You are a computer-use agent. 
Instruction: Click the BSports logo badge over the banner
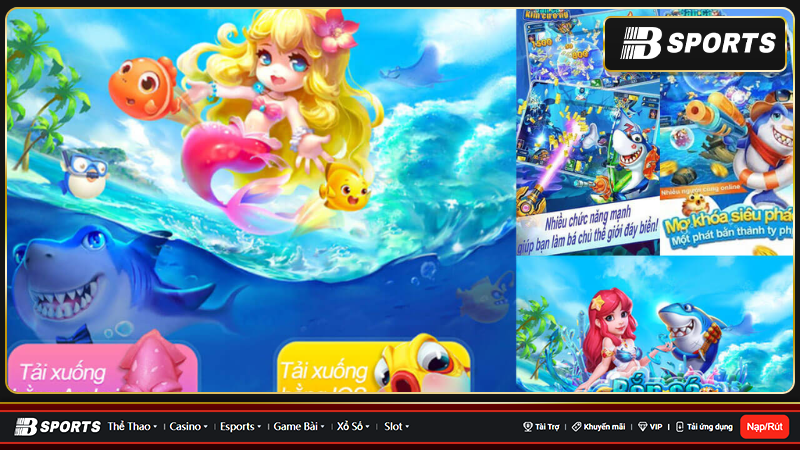point(695,43)
